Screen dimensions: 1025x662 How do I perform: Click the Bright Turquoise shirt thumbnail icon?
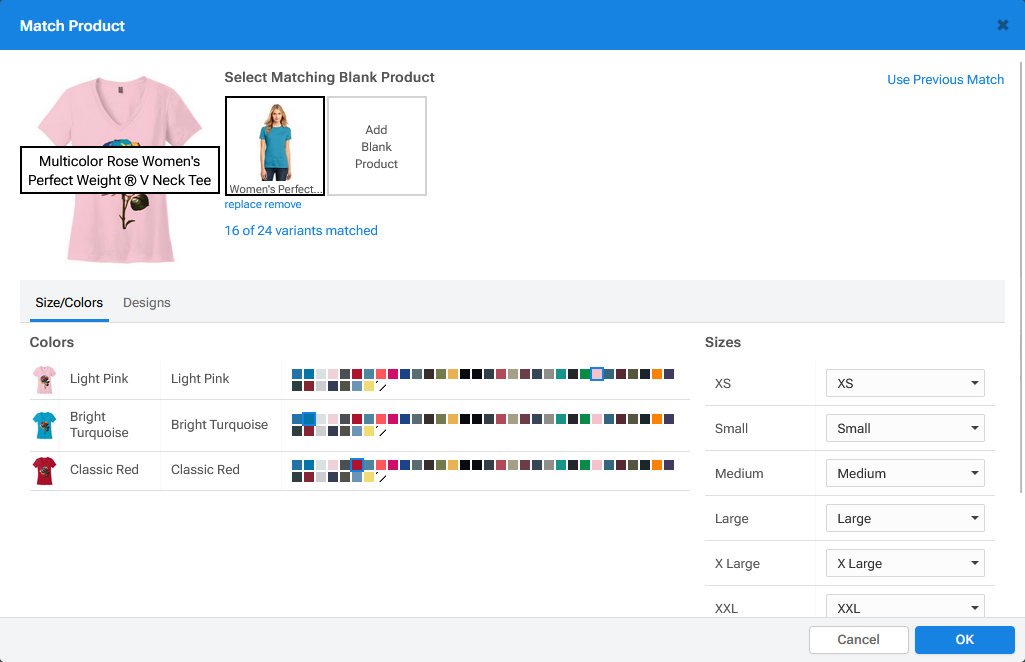pos(44,425)
